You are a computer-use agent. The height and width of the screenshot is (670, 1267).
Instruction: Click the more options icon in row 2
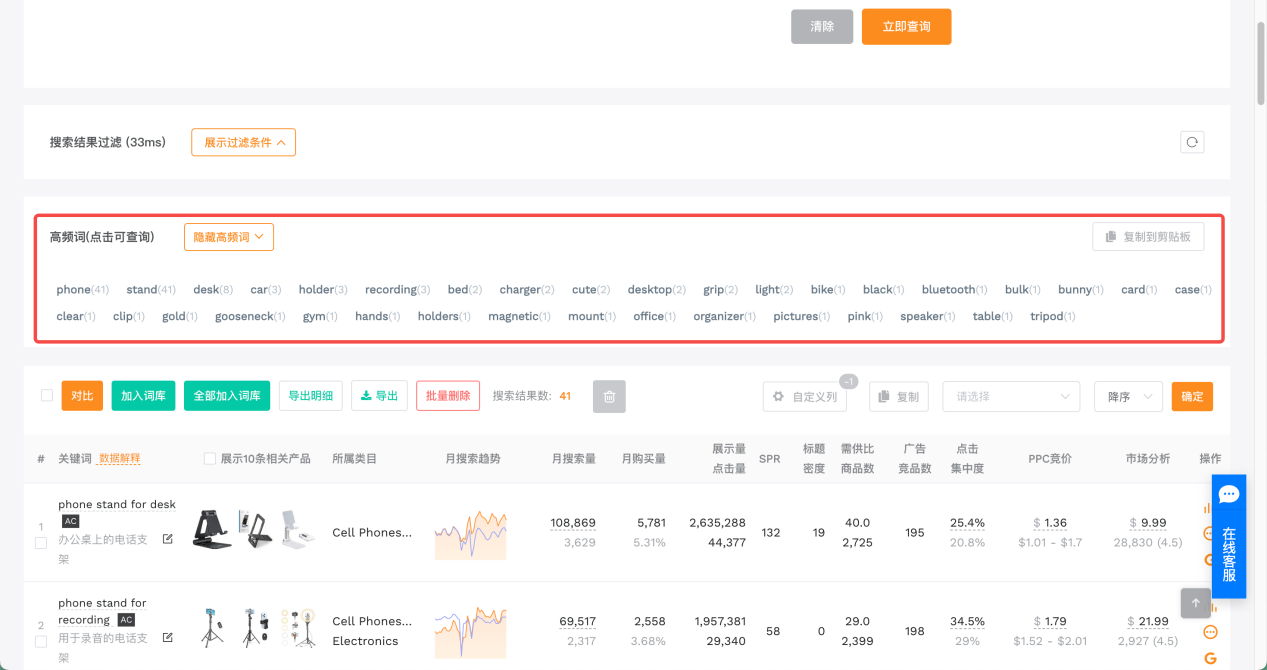click(1210, 632)
